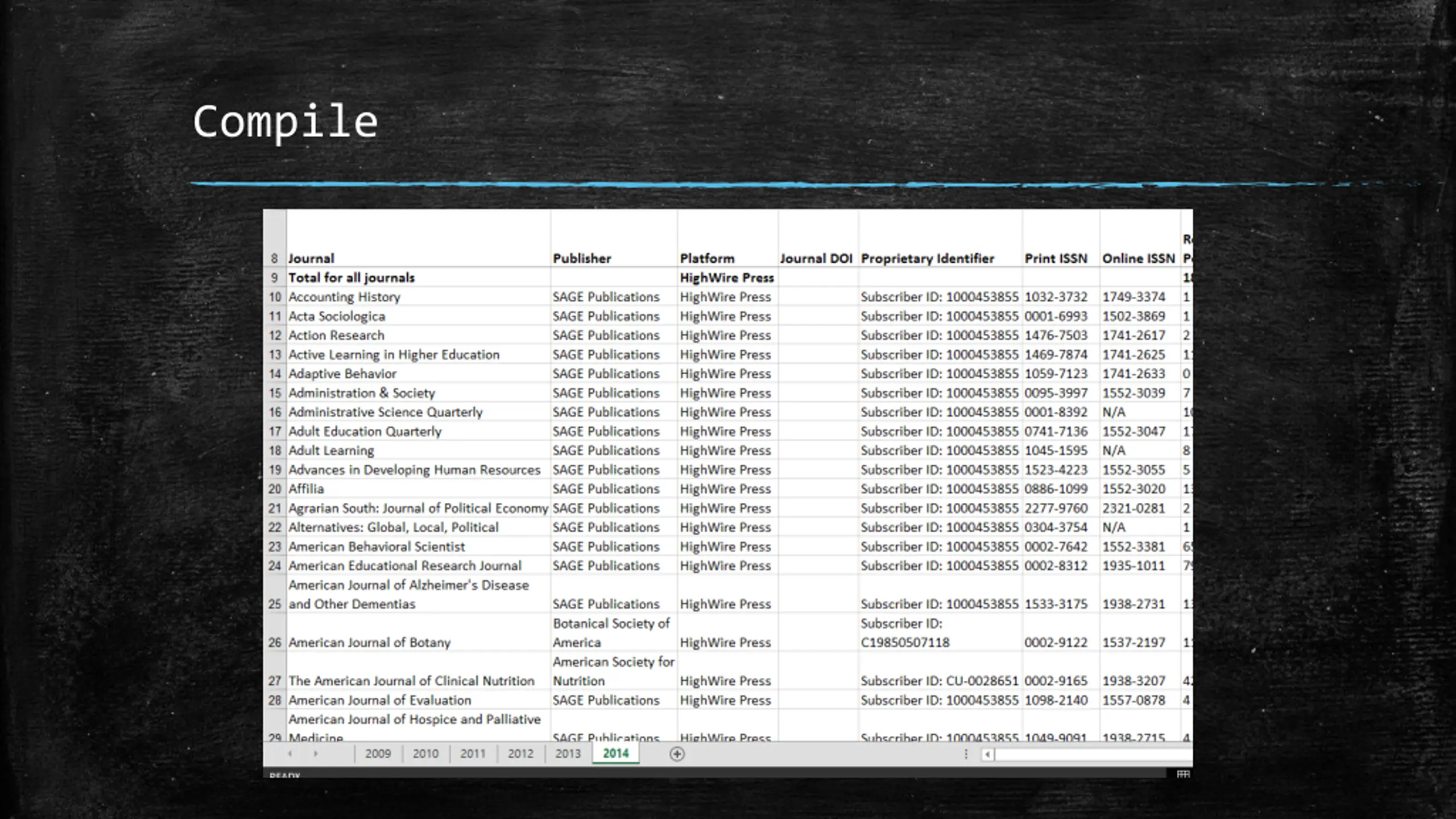
Task: Click the horizontal scrollbar track
Action: (x=1093, y=754)
